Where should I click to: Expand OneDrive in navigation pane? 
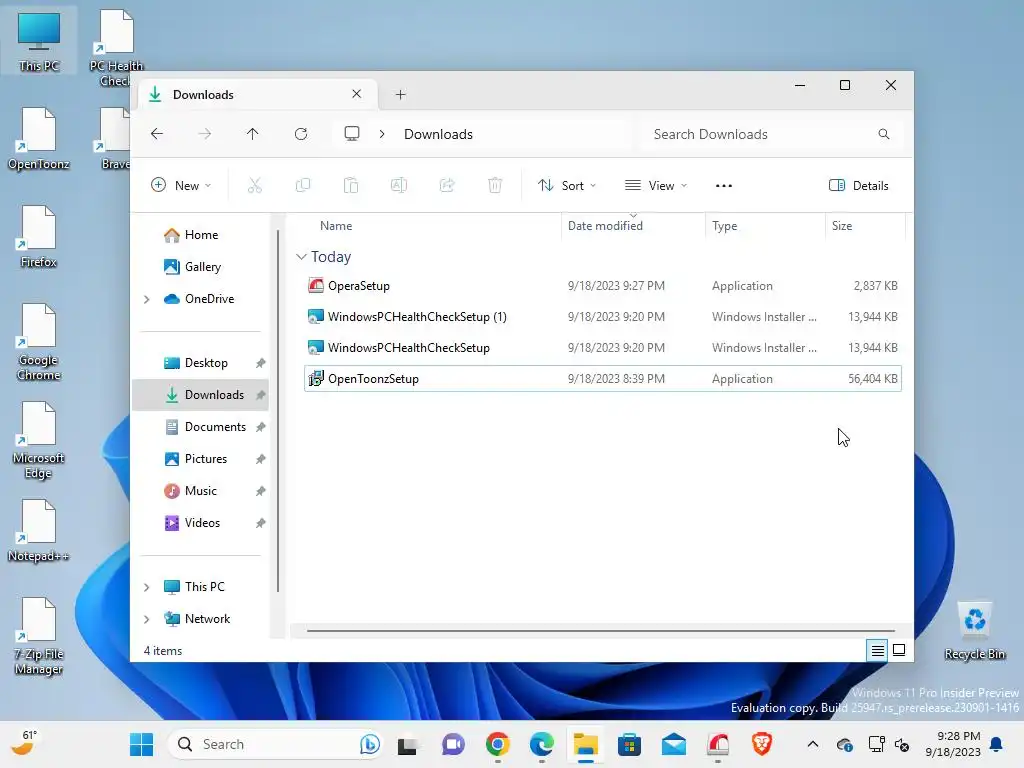147,299
